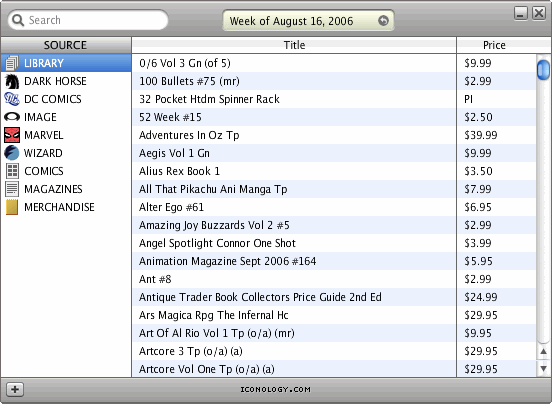Click the magnifying glass search icon
The height and width of the screenshot is (404, 552).
[18, 20]
